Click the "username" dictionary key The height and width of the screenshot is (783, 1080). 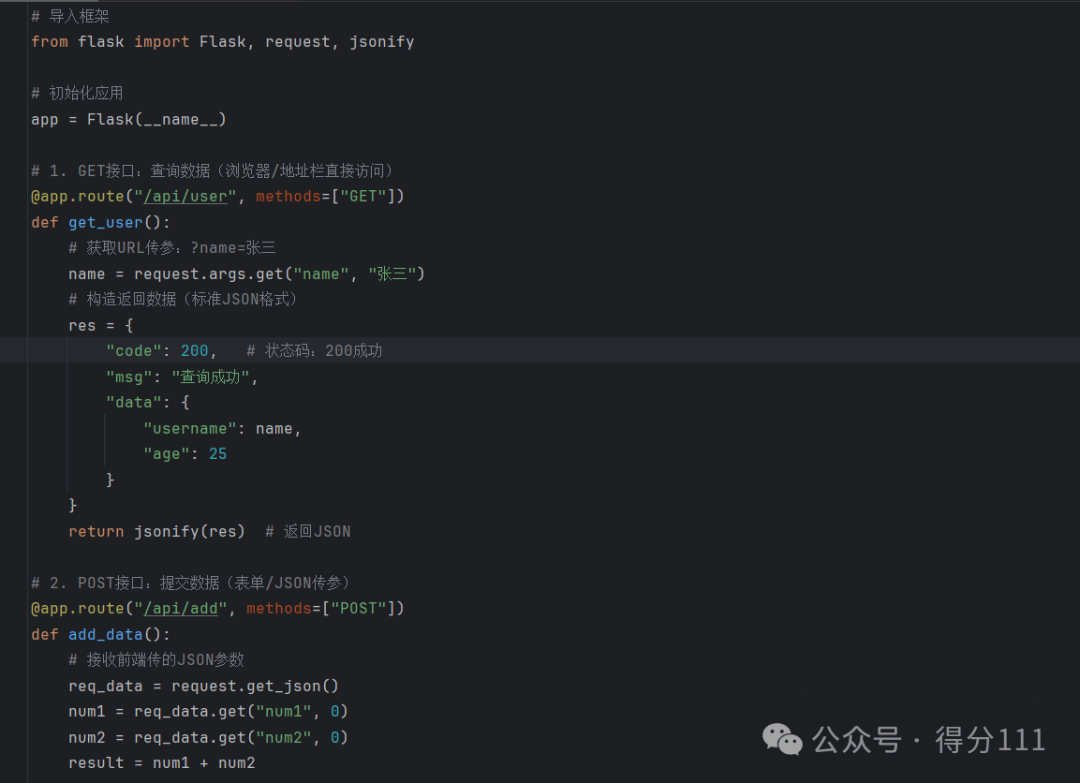point(190,429)
